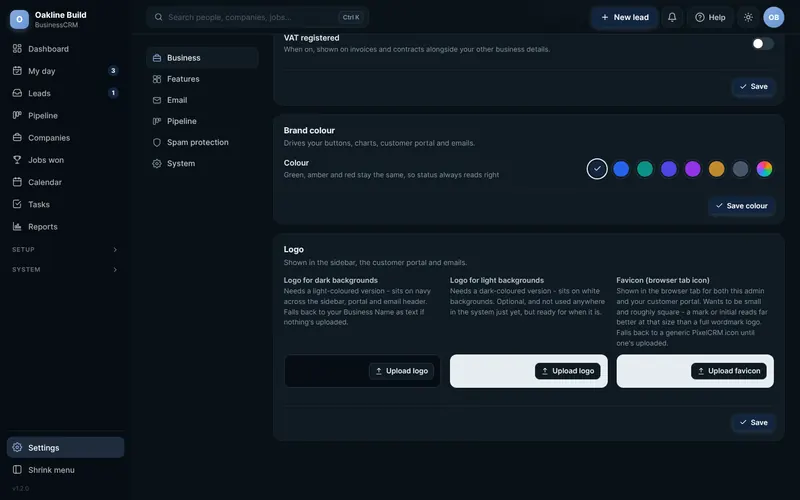Open the rainbow custom colour picker
Image resolution: width=800 pixels, height=500 pixels.
[764, 169]
